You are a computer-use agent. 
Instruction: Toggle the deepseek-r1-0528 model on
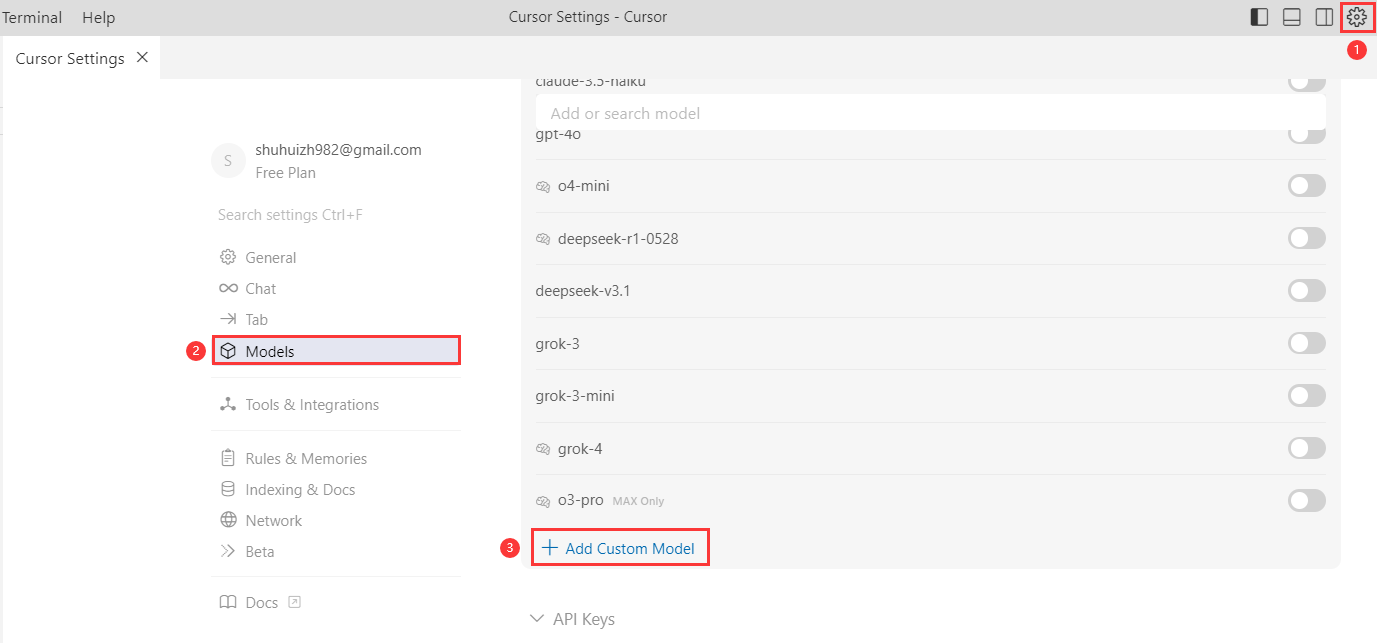[x=1306, y=238]
